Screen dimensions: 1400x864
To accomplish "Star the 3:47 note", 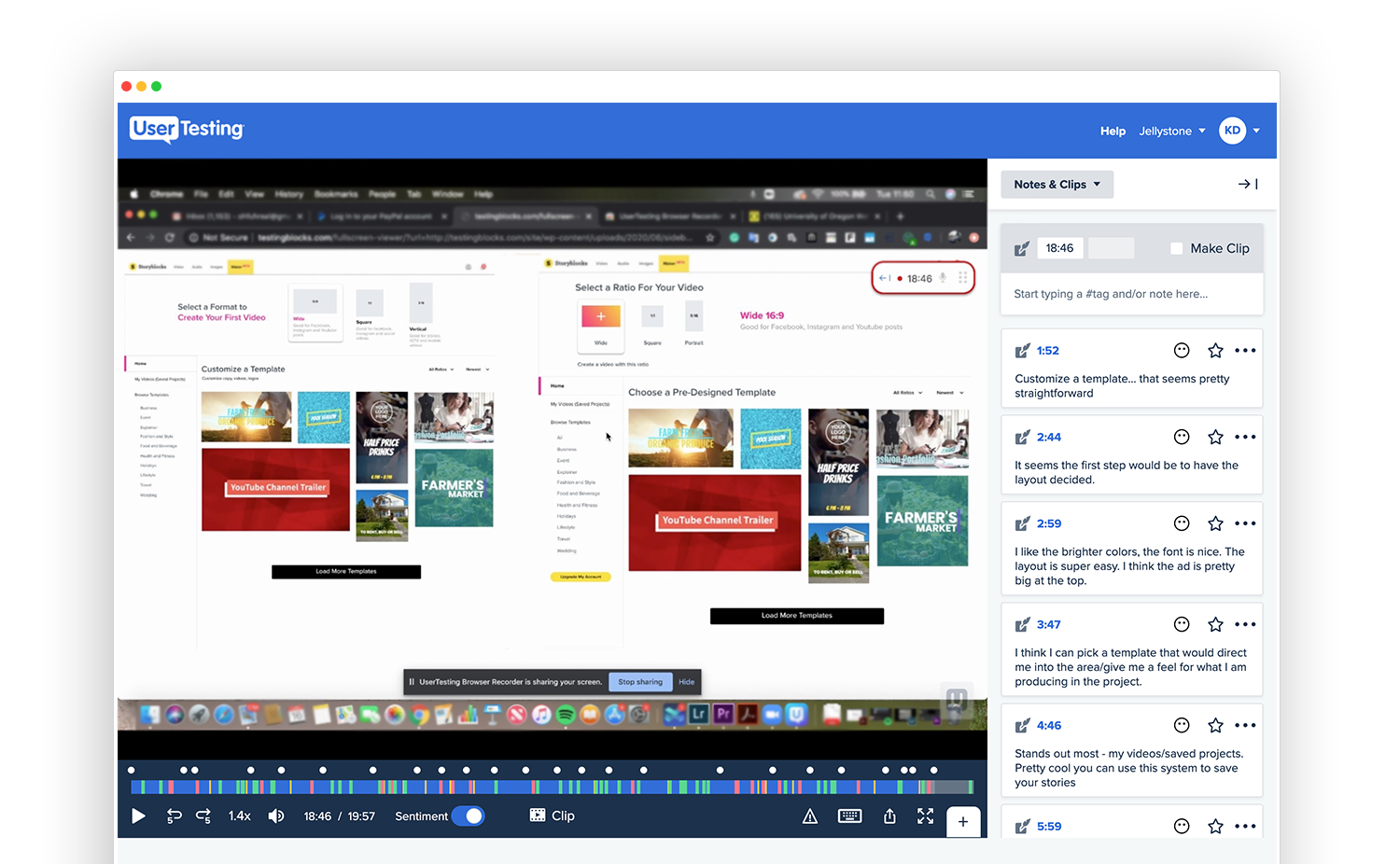I will [1215, 624].
